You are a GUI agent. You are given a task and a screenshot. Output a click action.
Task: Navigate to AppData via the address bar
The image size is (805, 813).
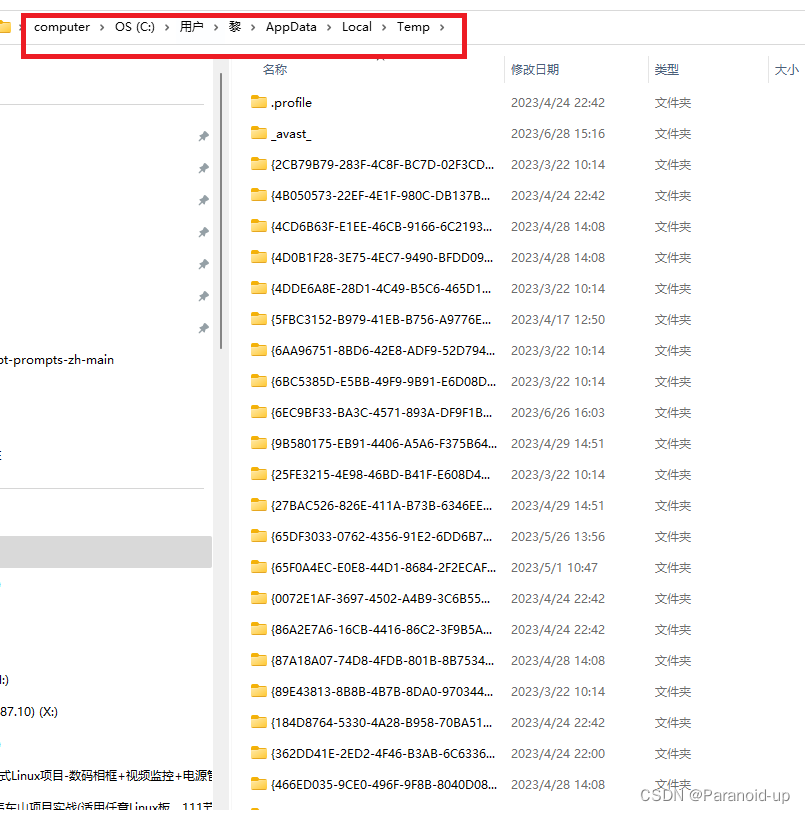(291, 27)
